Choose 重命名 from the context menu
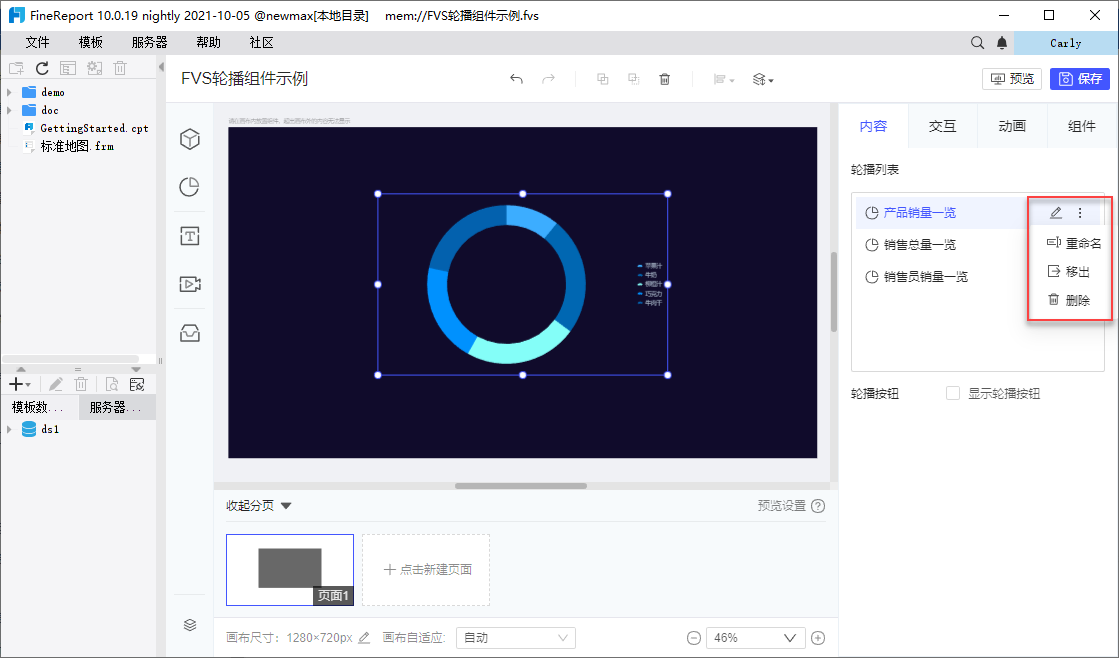This screenshot has width=1119, height=658. point(1073,243)
